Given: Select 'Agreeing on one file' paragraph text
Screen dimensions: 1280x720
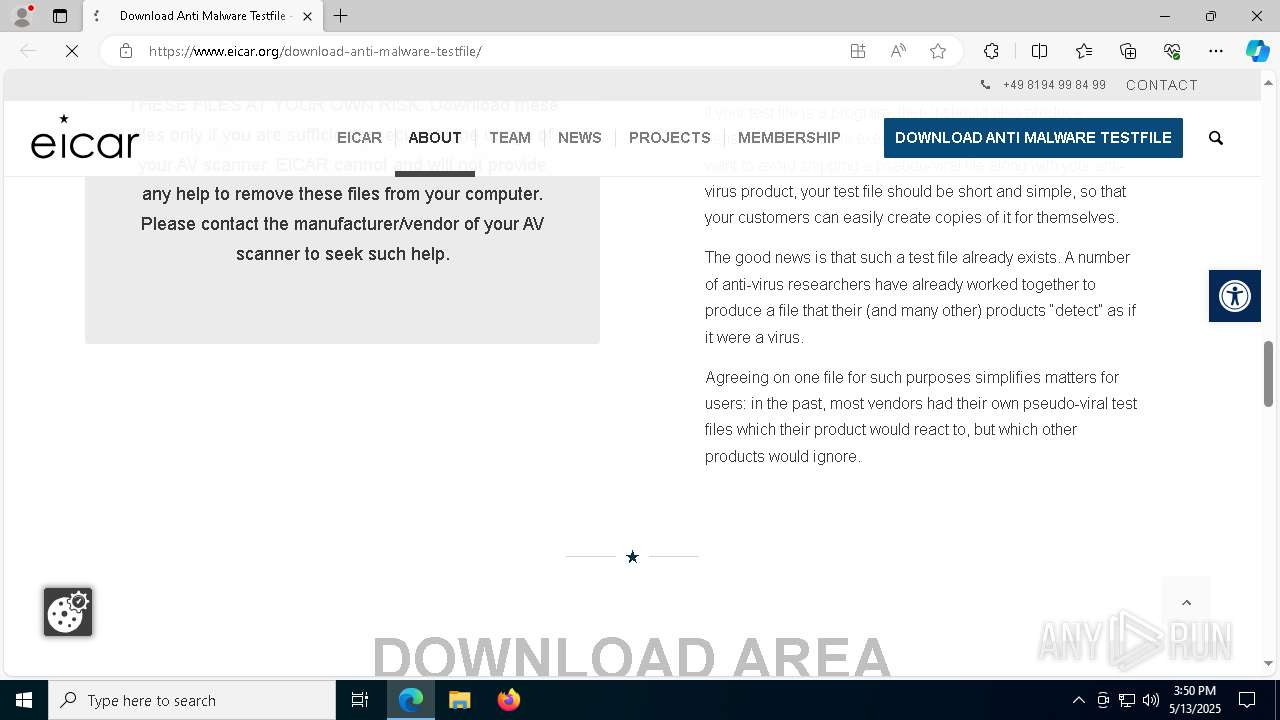Looking at the screenshot, I should (920, 416).
